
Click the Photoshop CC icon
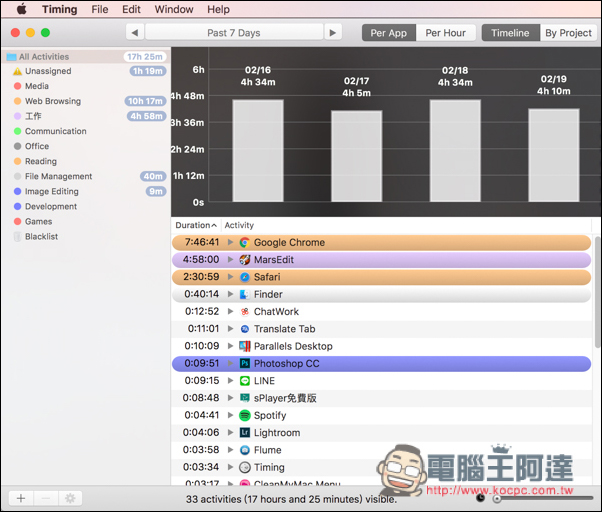tap(244, 364)
